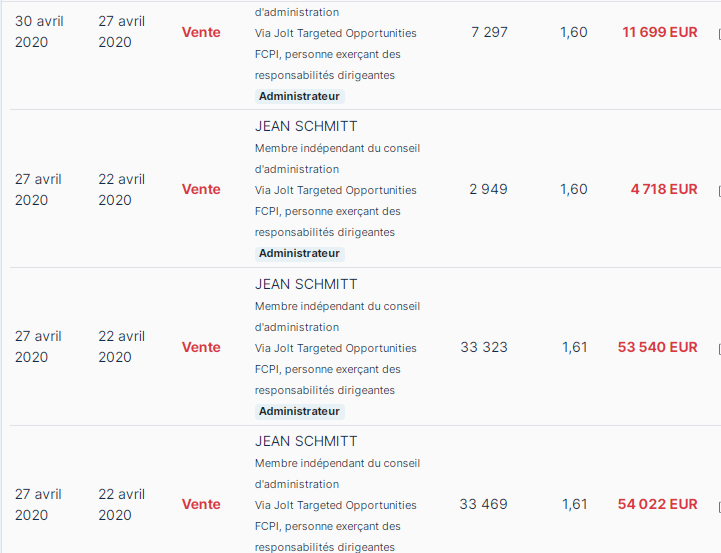Select the 11 699 EUR amount
721x553 pixels.
pos(660,32)
